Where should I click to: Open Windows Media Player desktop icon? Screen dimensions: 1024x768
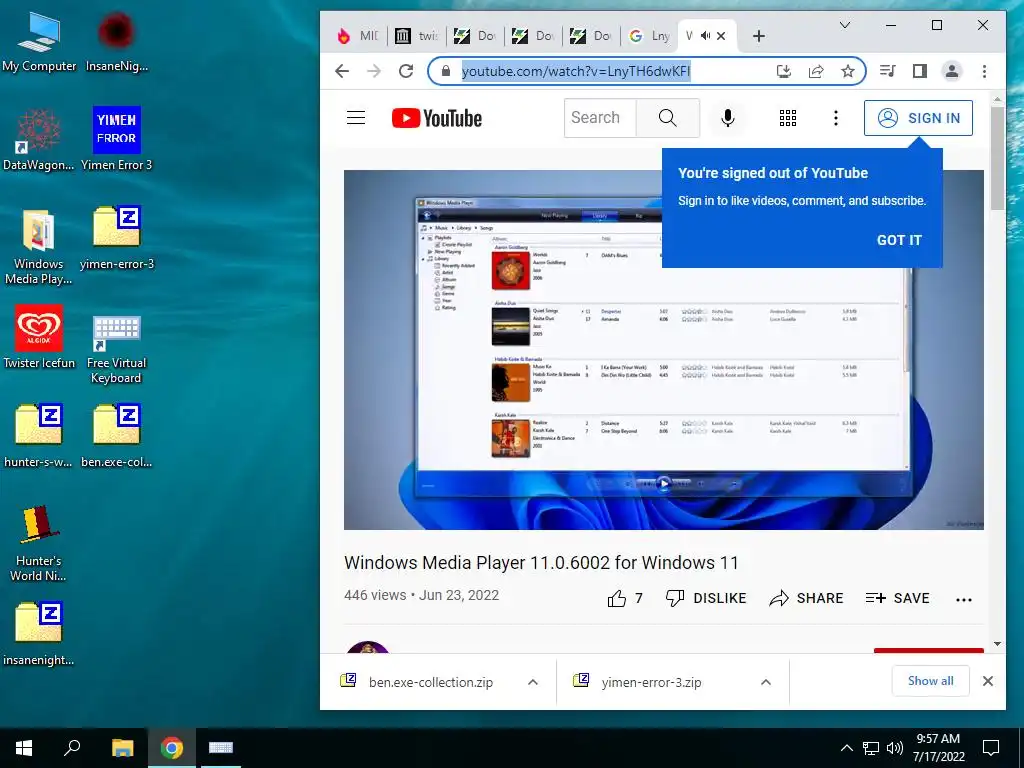click(x=39, y=248)
